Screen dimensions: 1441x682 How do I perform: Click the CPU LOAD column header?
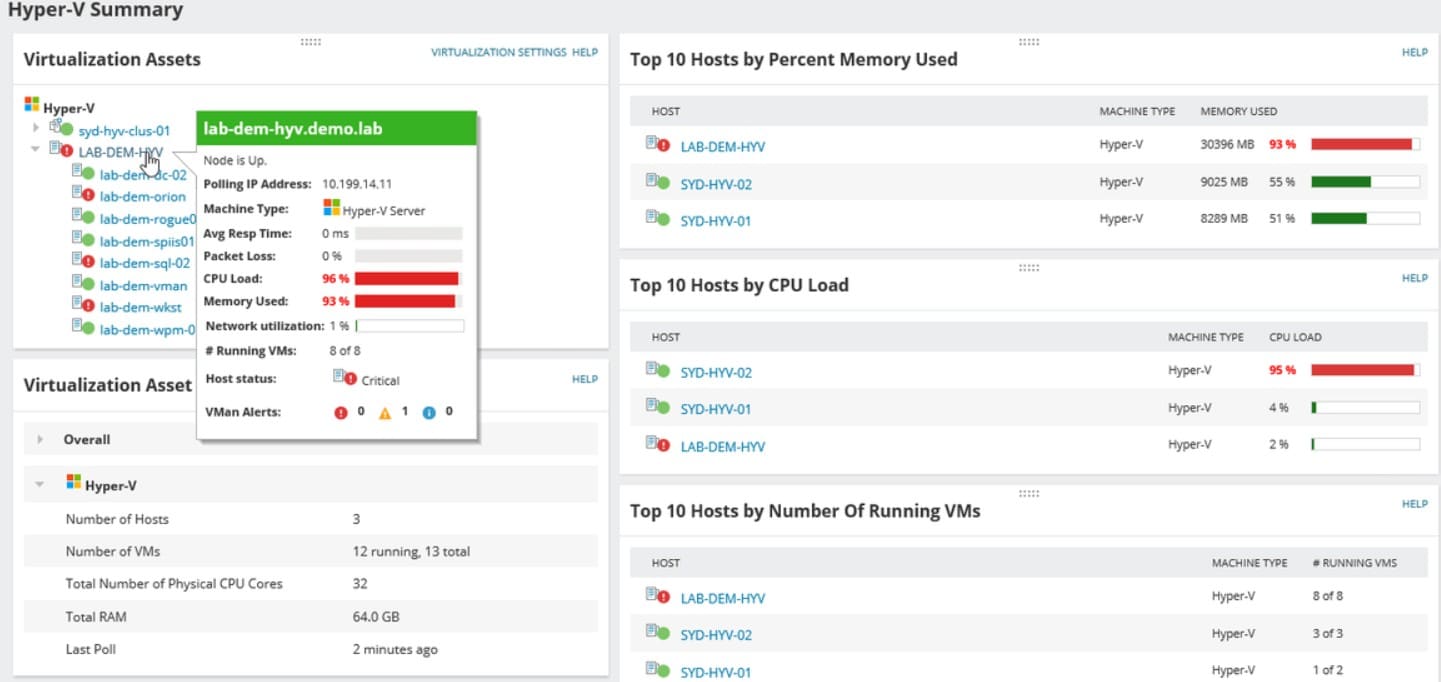click(x=1295, y=337)
